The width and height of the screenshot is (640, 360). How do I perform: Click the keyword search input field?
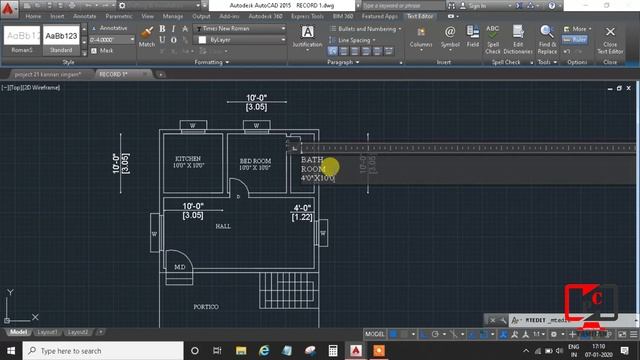pos(402,6)
